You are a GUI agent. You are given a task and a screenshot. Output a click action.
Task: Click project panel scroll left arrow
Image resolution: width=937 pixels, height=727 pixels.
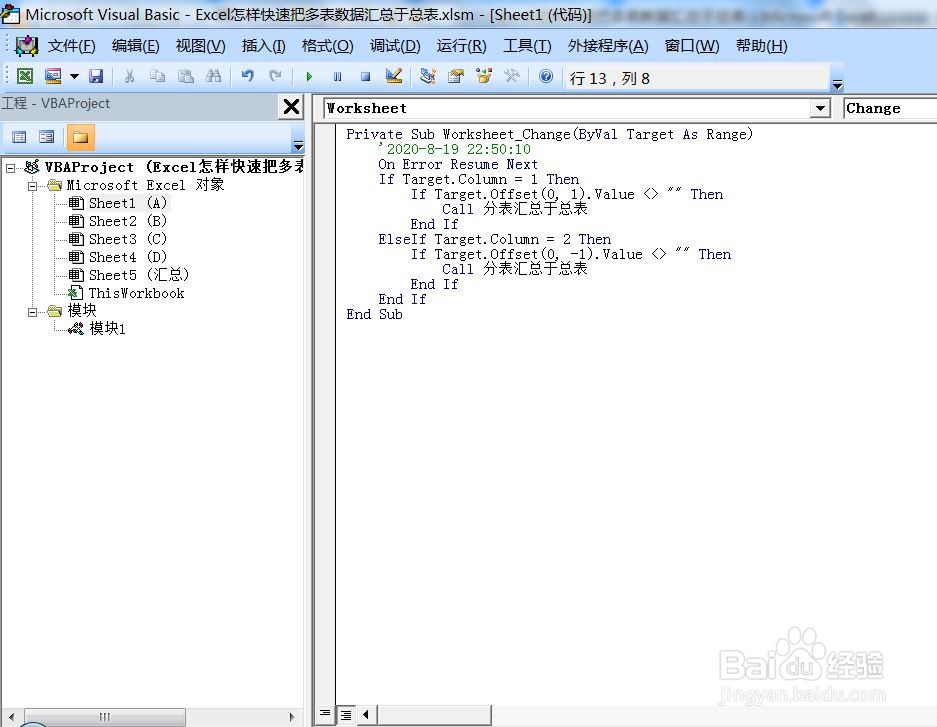[x=11, y=717]
